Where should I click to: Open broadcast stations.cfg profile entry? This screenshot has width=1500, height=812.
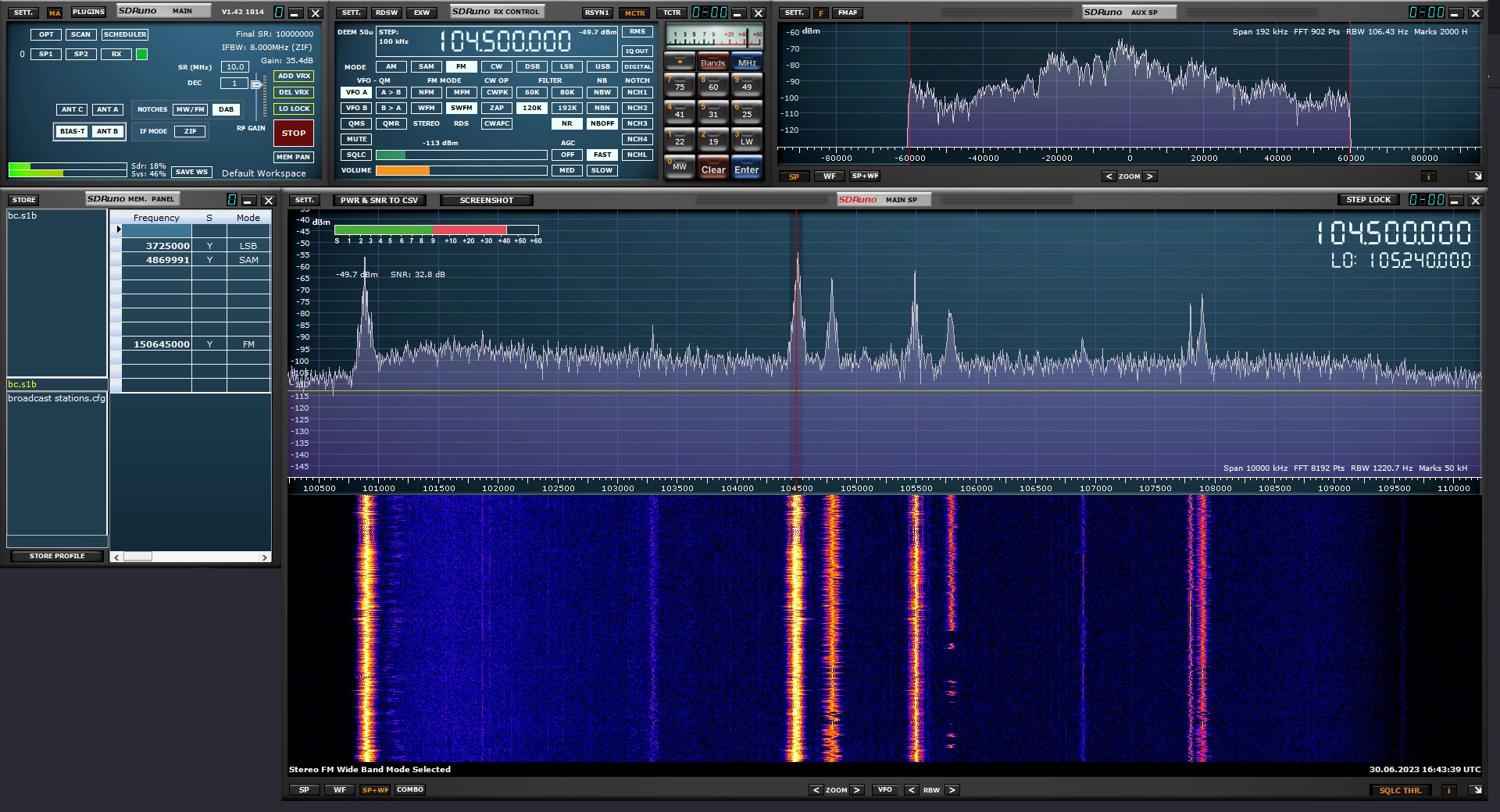(x=56, y=398)
